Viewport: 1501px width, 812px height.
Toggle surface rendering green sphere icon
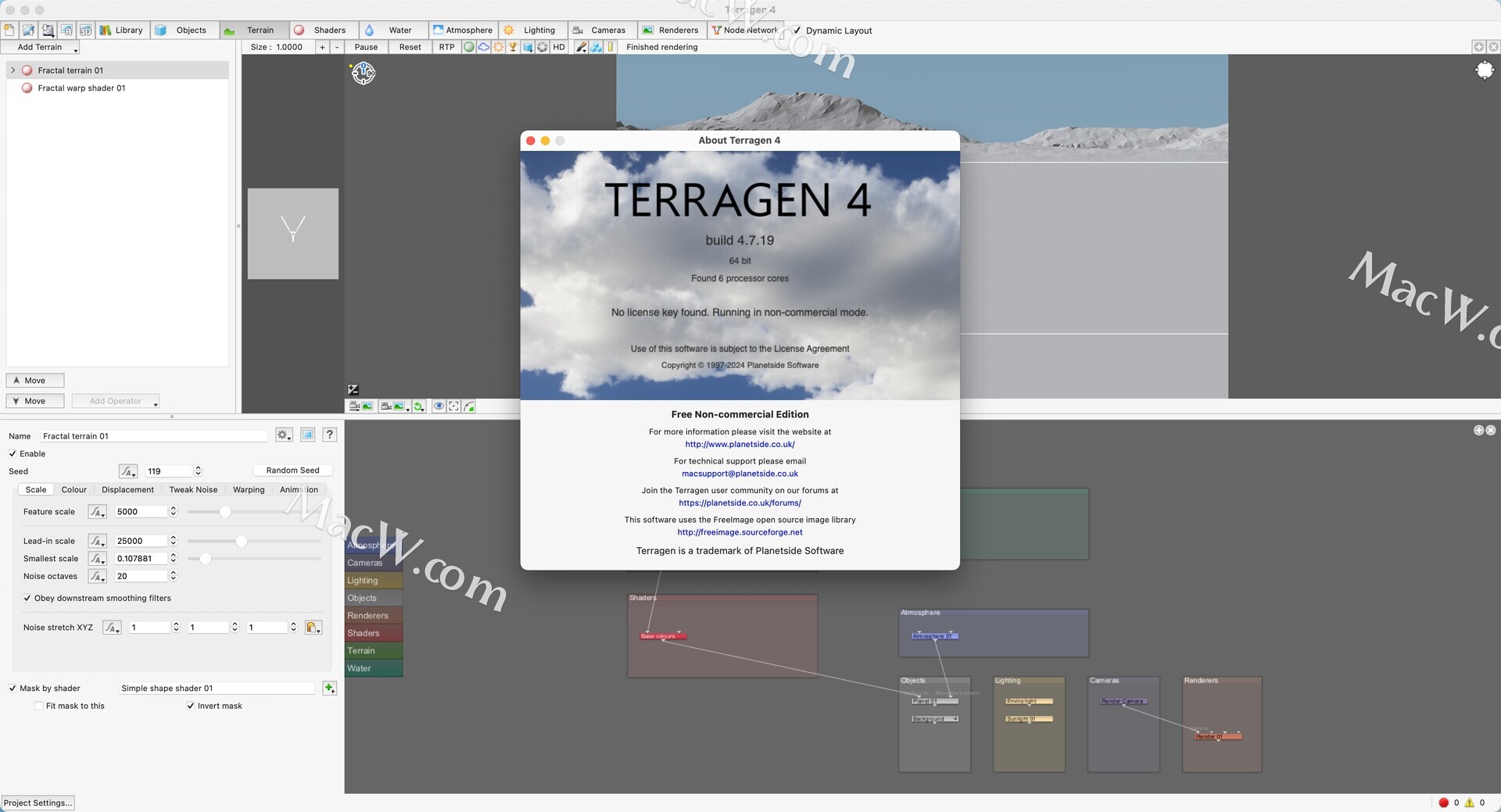click(x=469, y=47)
